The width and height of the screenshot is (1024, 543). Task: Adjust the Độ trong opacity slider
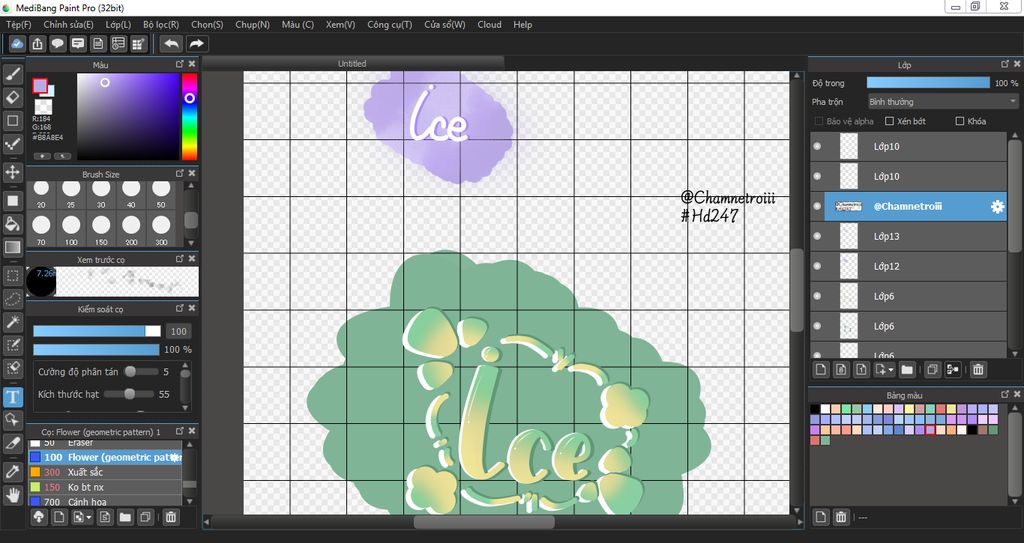(928, 82)
